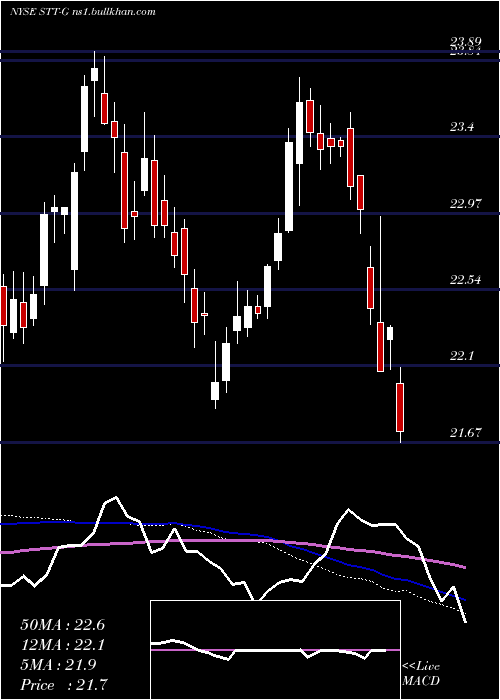Click the 12MA : 22.1 reading
The width and height of the screenshot is (500, 700).
click(x=62, y=645)
